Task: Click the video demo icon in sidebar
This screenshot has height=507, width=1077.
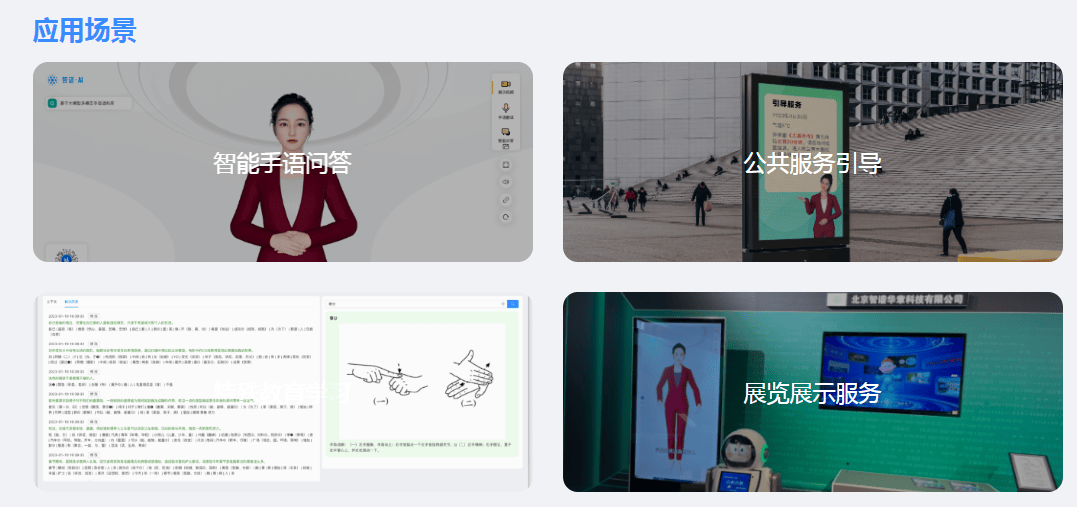Action: [x=506, y=85]
